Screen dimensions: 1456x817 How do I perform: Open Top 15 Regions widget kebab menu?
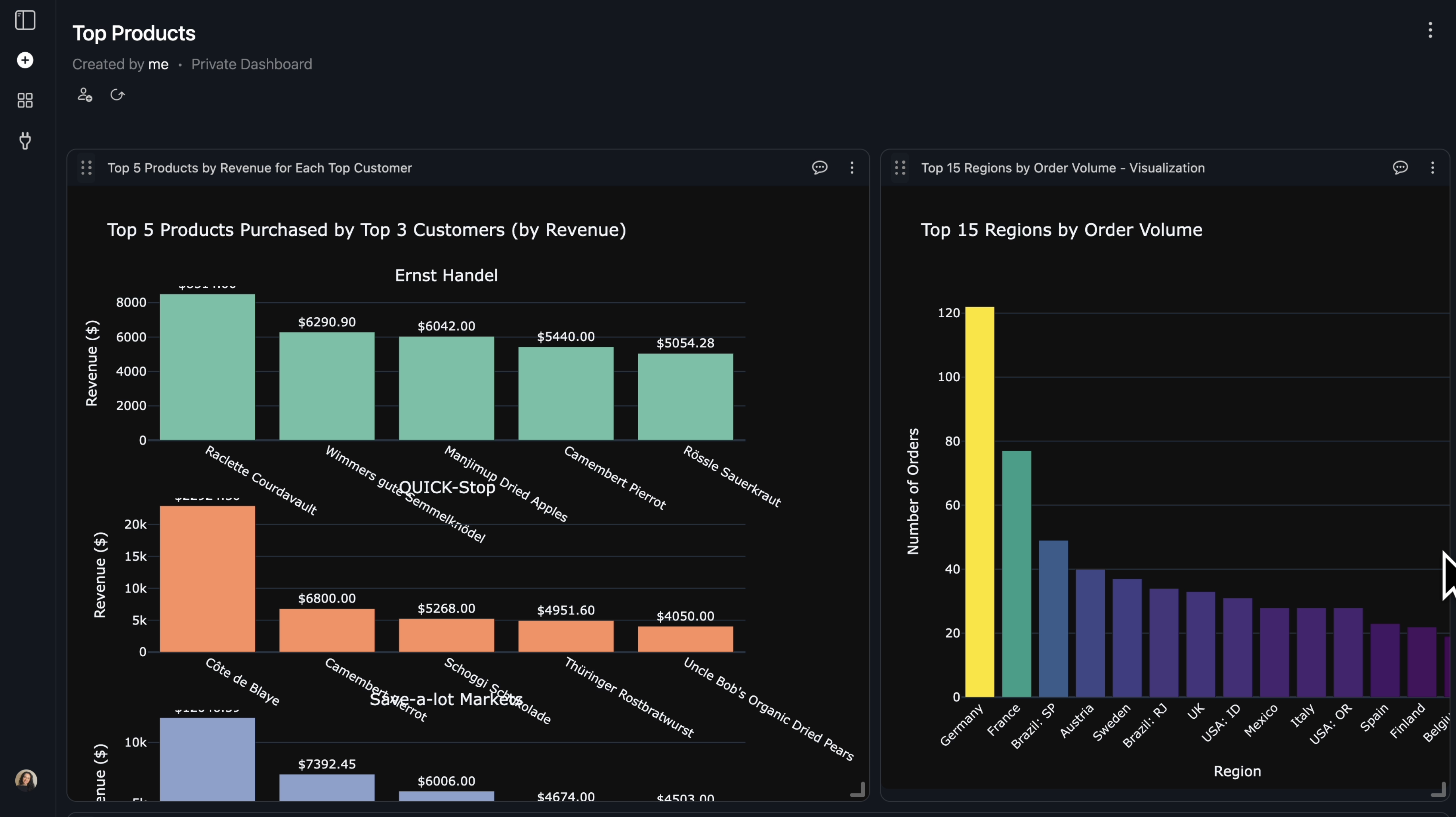(x=1432, y=168)
